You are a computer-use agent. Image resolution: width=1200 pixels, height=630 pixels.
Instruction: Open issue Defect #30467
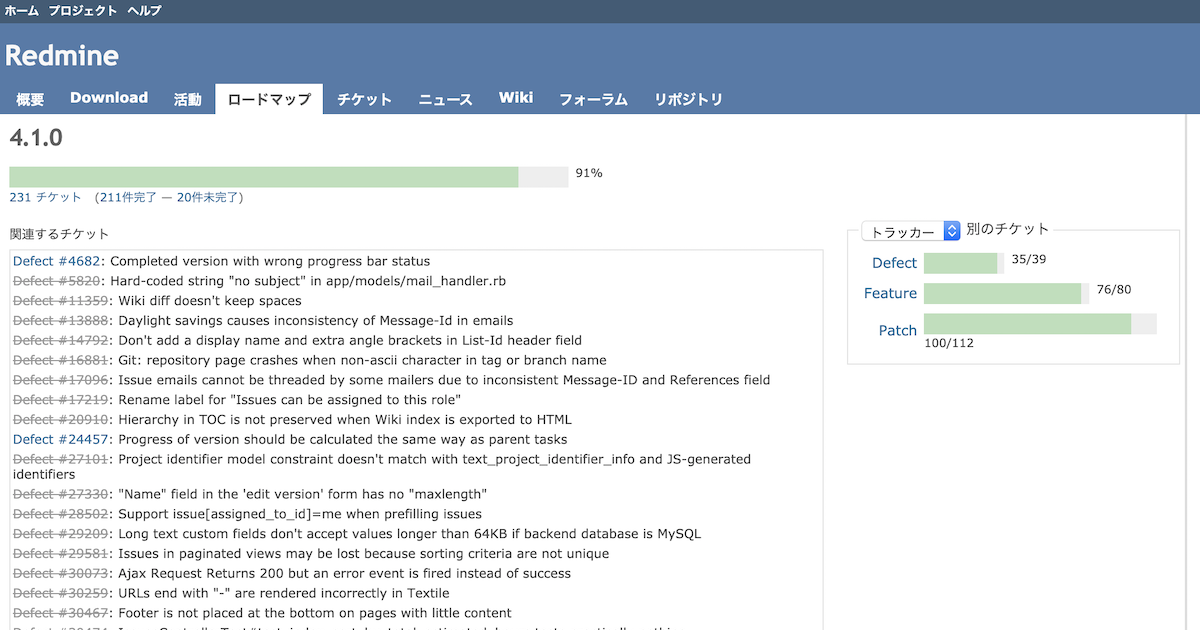62,613
